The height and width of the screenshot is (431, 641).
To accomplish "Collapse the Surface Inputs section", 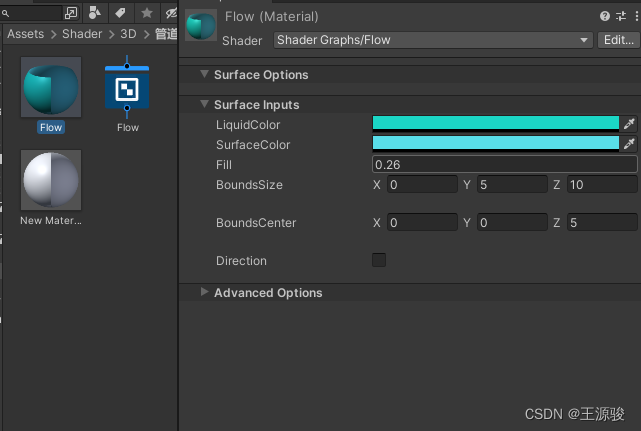I will (205, 104).
